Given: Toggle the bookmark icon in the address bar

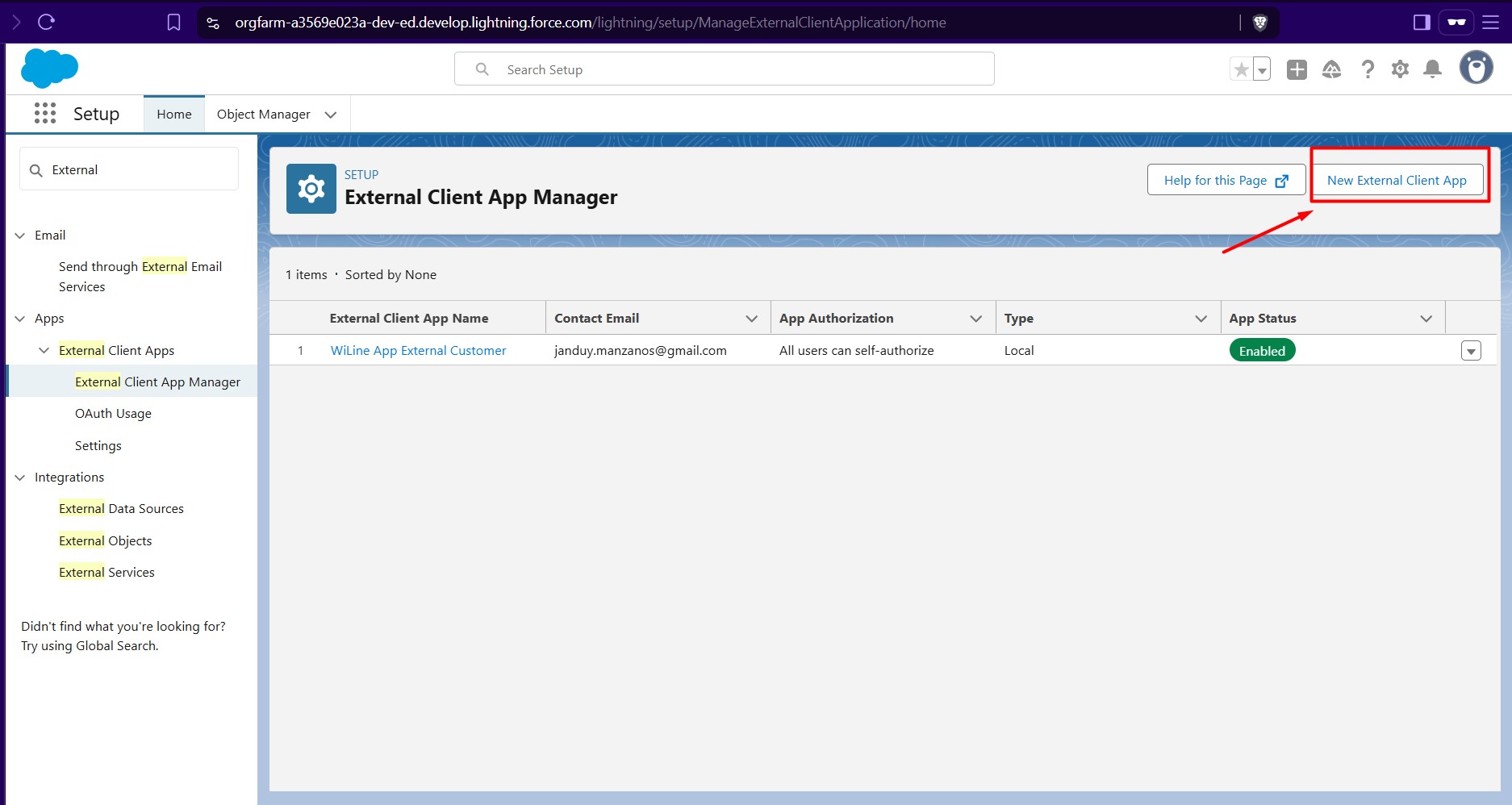Looking at the screenshot, I should pos(173,22).
